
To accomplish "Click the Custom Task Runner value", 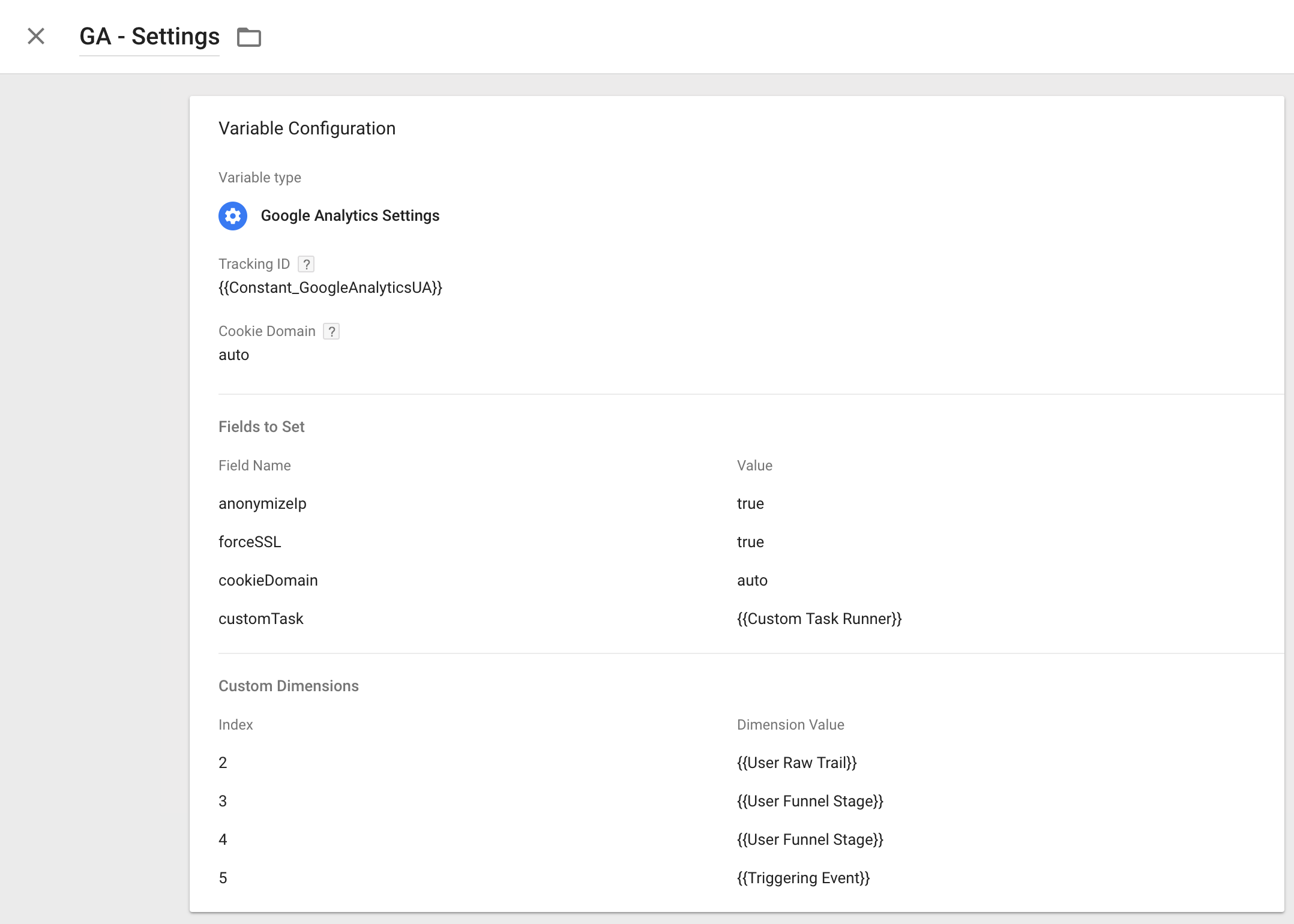I will pyautogui.click(x=819, y=619).
